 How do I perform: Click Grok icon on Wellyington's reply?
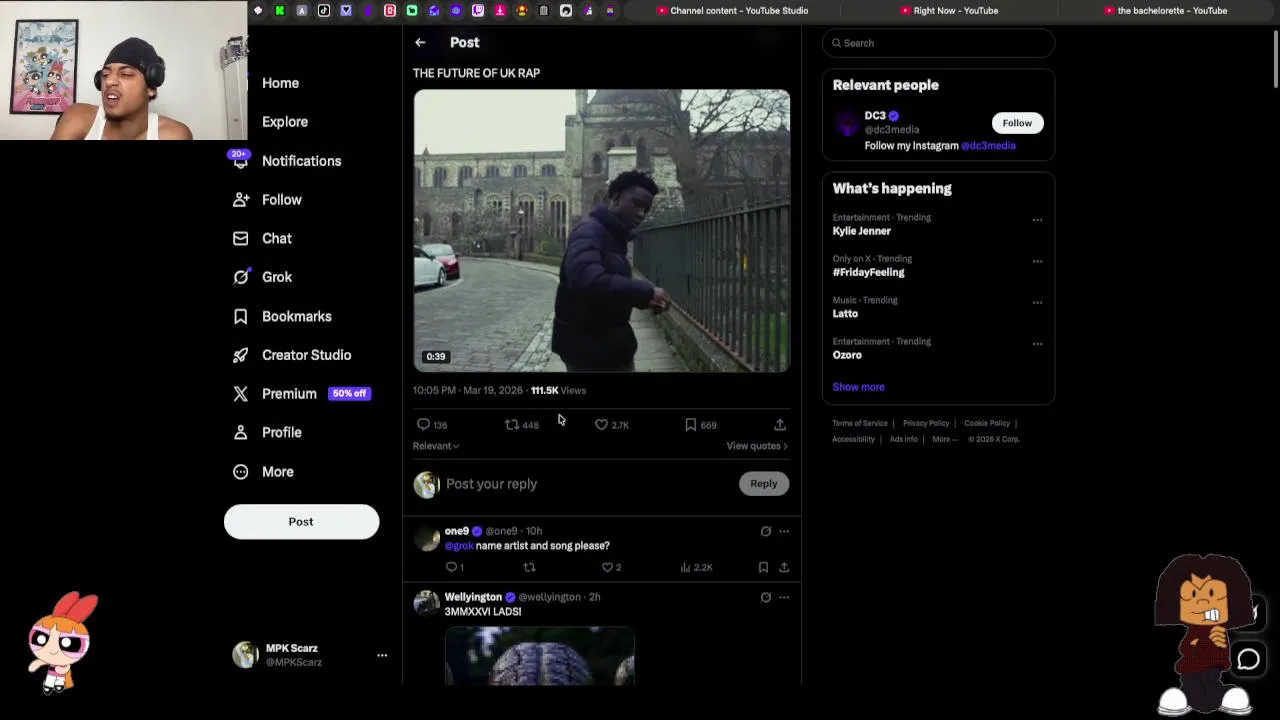point(765,598)
